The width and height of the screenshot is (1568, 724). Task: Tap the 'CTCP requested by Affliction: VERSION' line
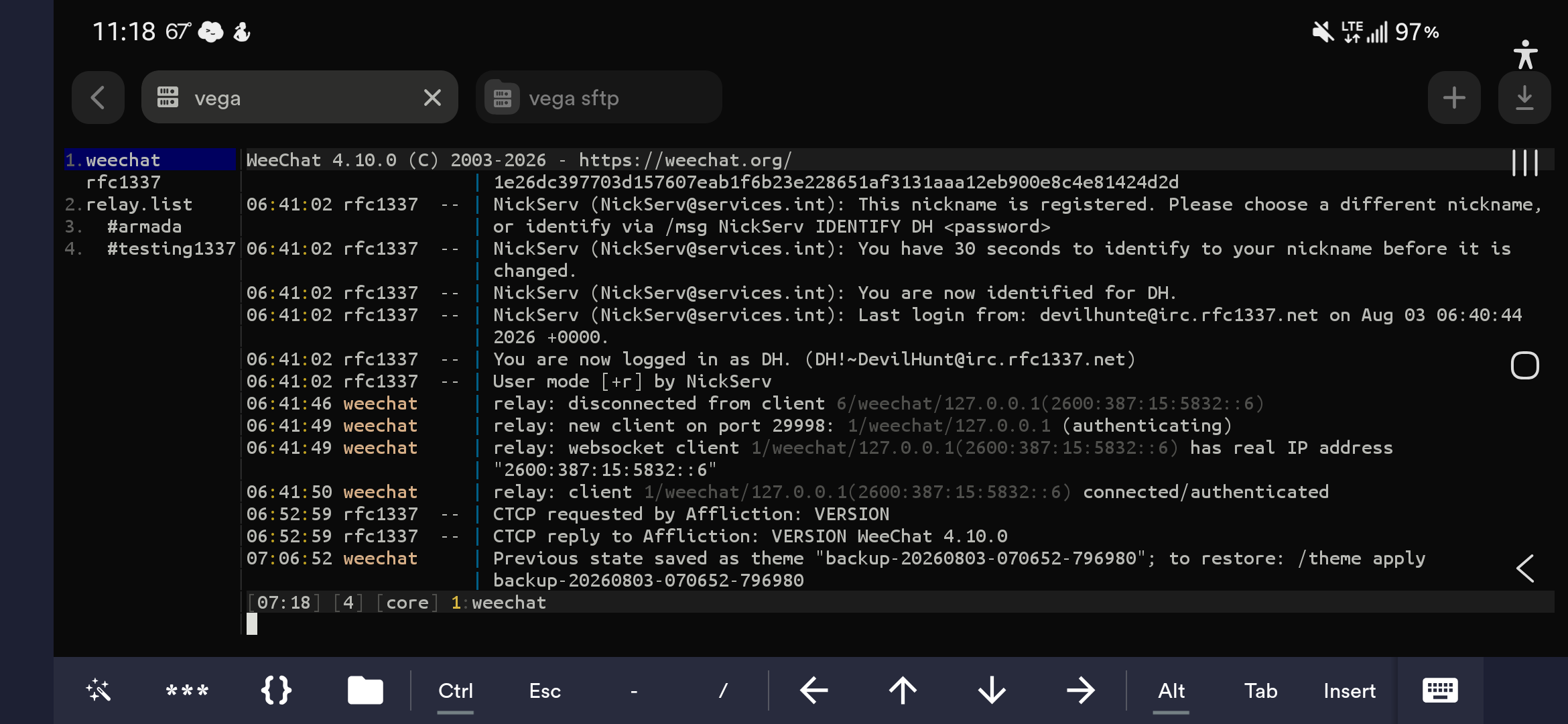coord(692,514)
